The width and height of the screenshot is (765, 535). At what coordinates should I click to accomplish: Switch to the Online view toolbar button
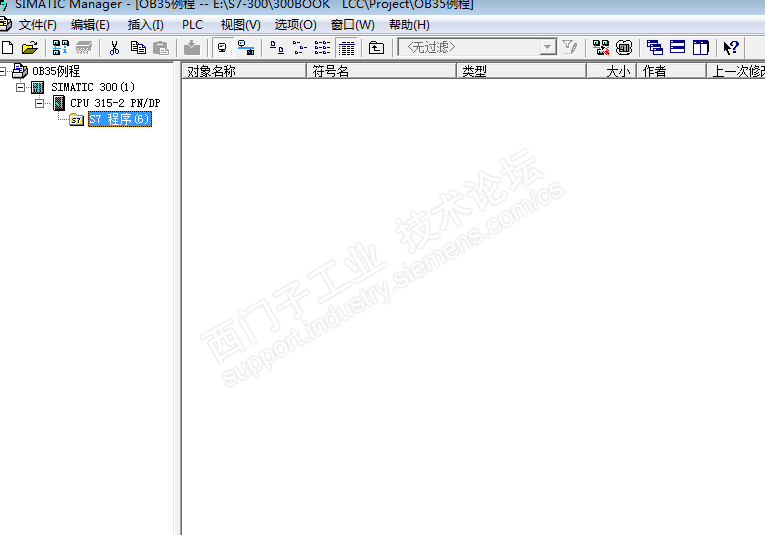click(246, 48)
